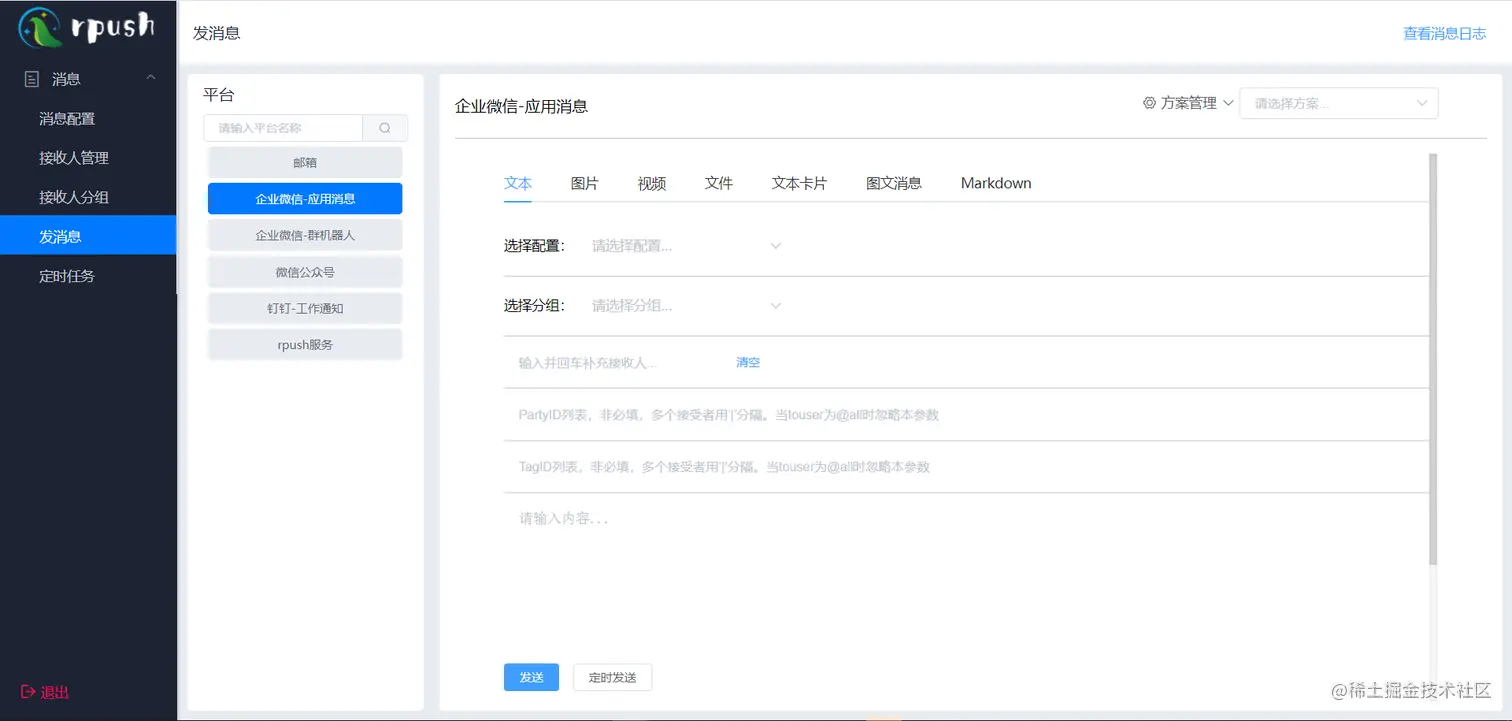
Task: Select the 钉钉-工作通知 platform
Action: pos(304,308)
